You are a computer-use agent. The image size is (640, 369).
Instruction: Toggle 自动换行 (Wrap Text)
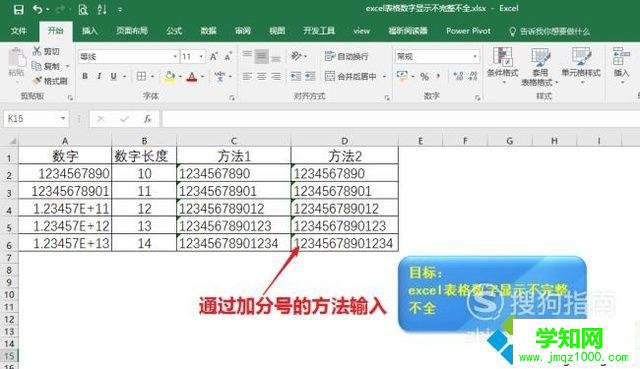[347, 56]
